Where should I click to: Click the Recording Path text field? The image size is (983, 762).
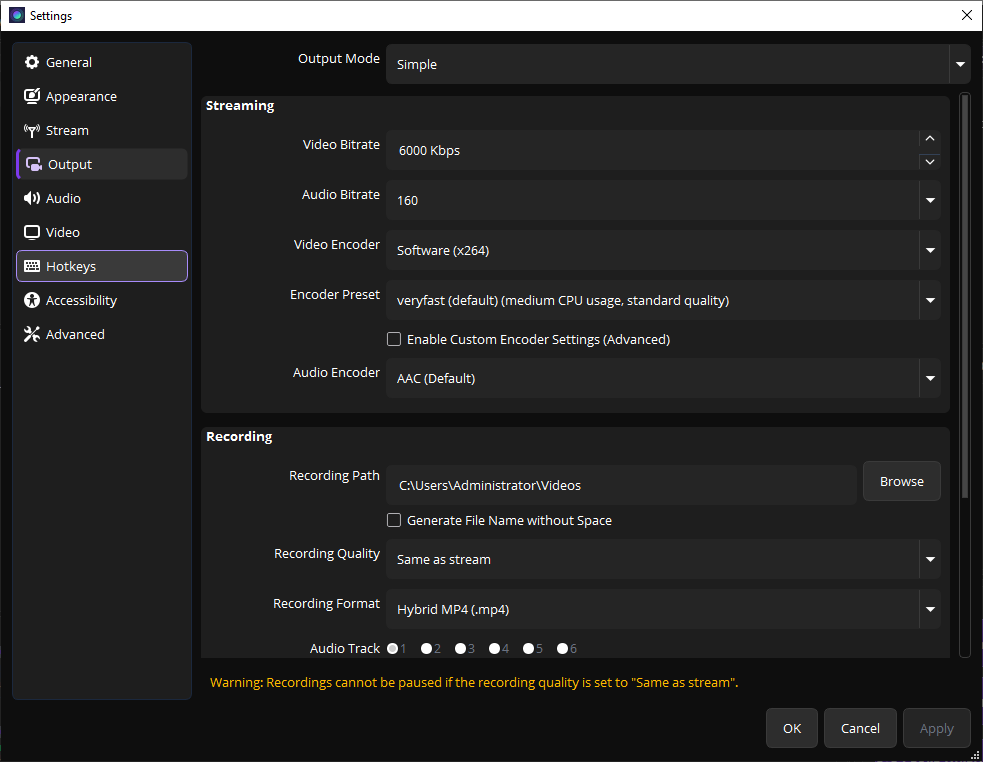(621, 485)
